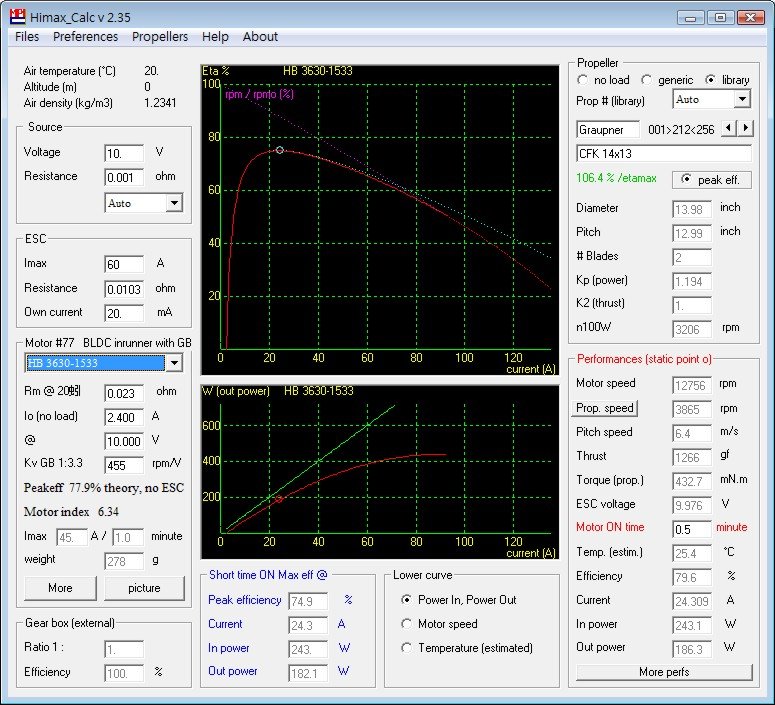Choose the 'library' propeller radio button
The image size is (775, 705).
click(711, 80)
